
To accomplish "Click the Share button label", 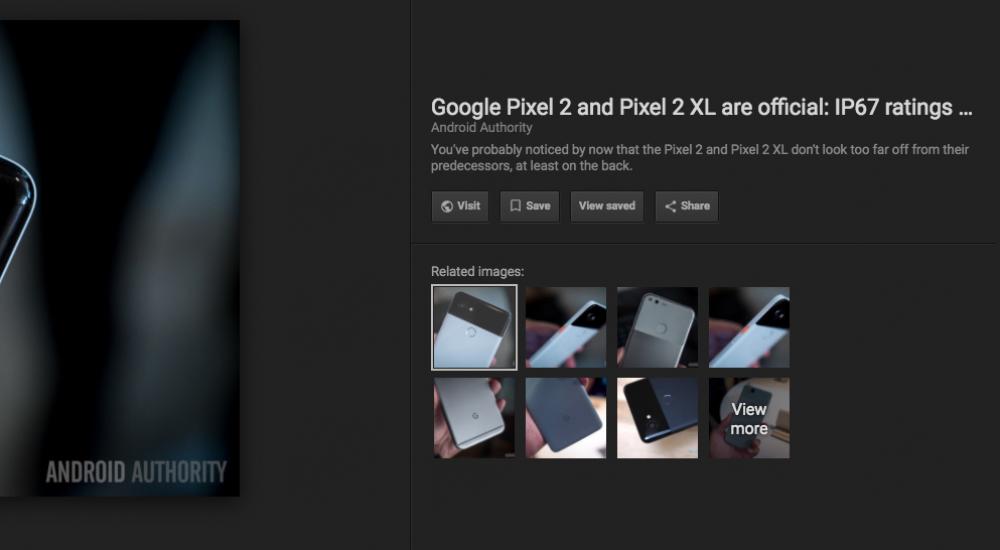I will click(x=695, y=205).
